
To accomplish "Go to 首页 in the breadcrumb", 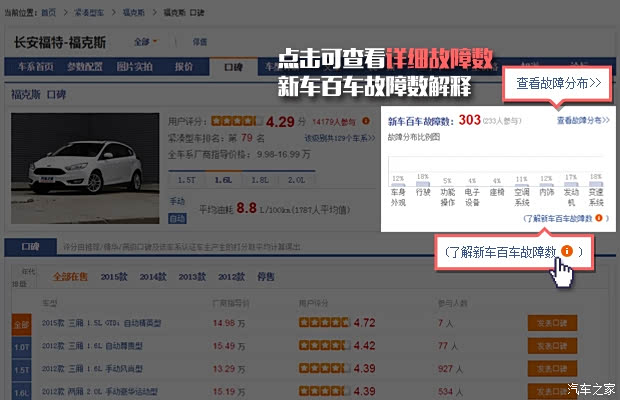I will (x=49, y=13).
